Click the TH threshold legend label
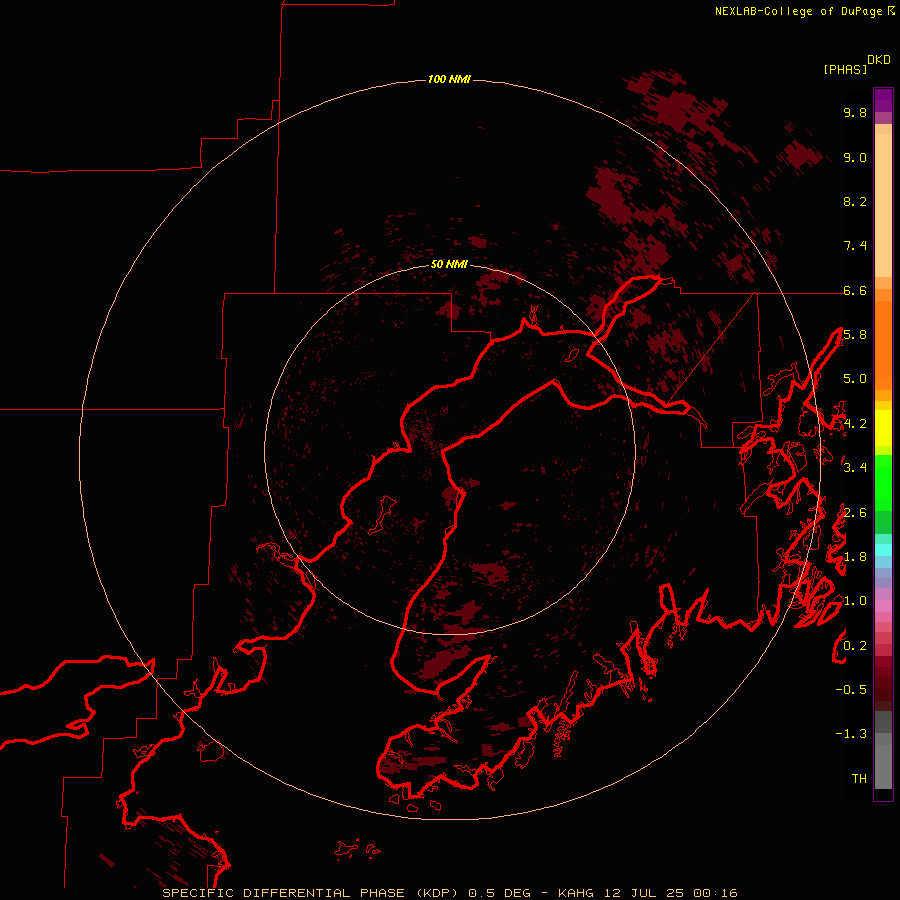The height and width of the screenshot is (900, 900). [x=859, y=779]
